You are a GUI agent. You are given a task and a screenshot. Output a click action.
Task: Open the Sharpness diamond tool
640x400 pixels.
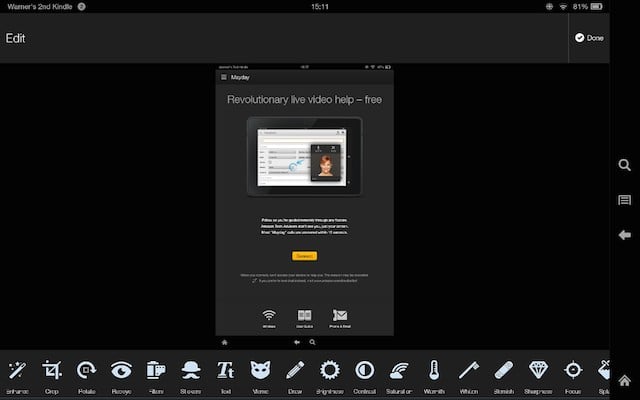click(x=538, y=377)
